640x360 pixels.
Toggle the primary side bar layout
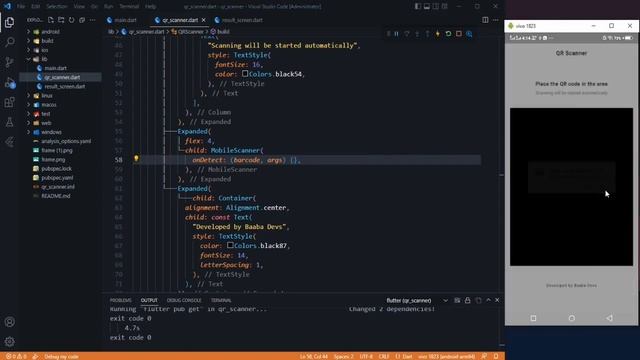[418, 6]
